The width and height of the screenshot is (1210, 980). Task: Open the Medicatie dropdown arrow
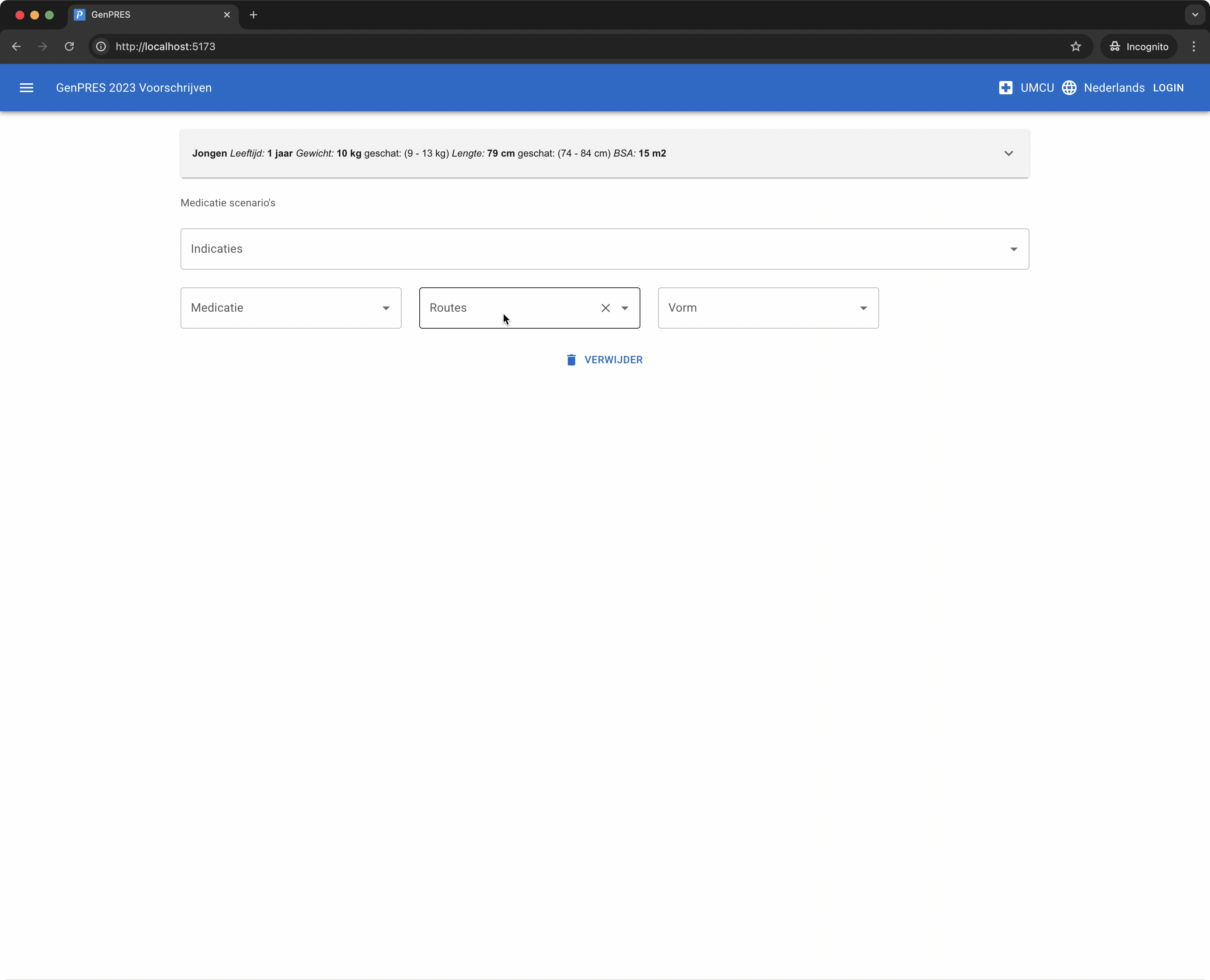(386, 308)
